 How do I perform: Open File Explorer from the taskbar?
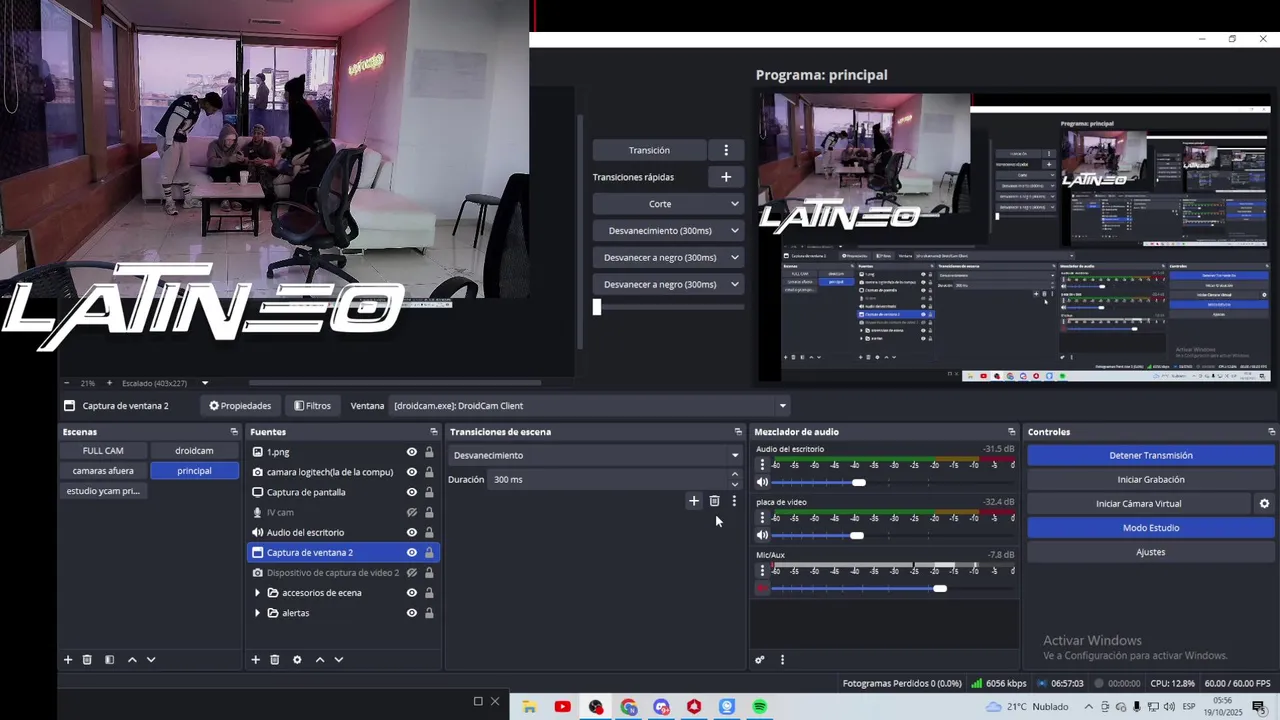pyautogui.click(x=529, y=707)
